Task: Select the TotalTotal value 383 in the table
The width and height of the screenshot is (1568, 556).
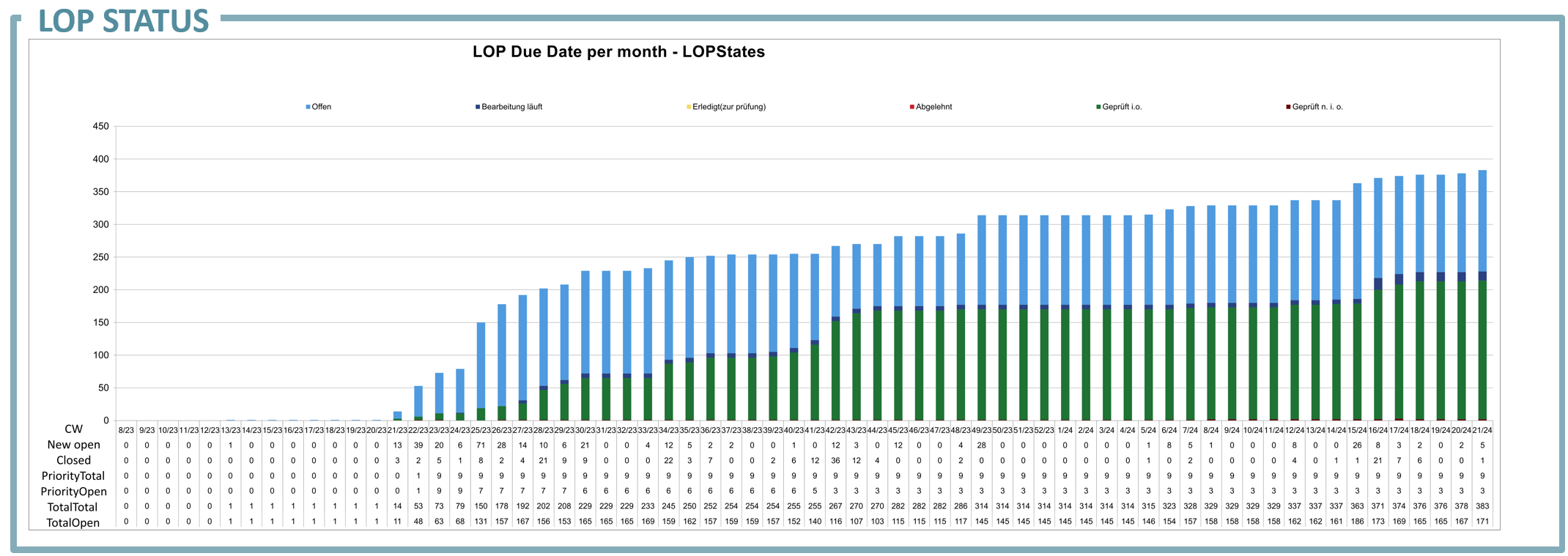Action: tap(1482, 506)
